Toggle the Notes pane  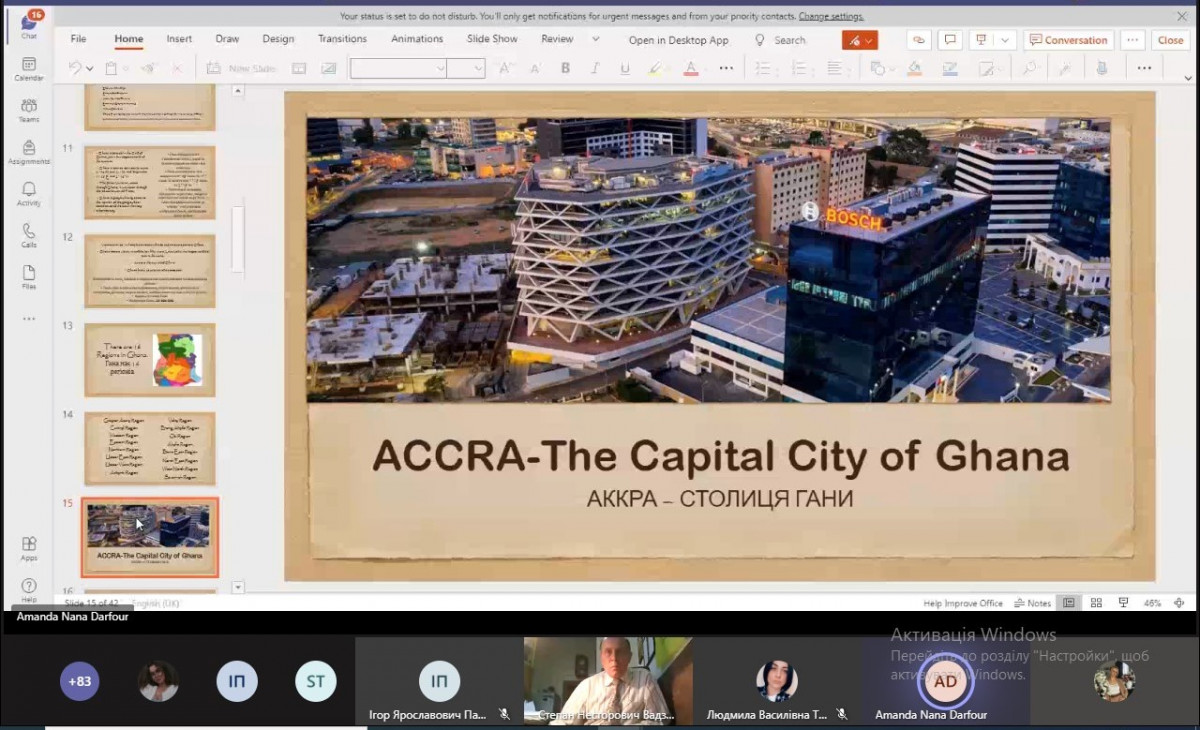[1032, 603]
